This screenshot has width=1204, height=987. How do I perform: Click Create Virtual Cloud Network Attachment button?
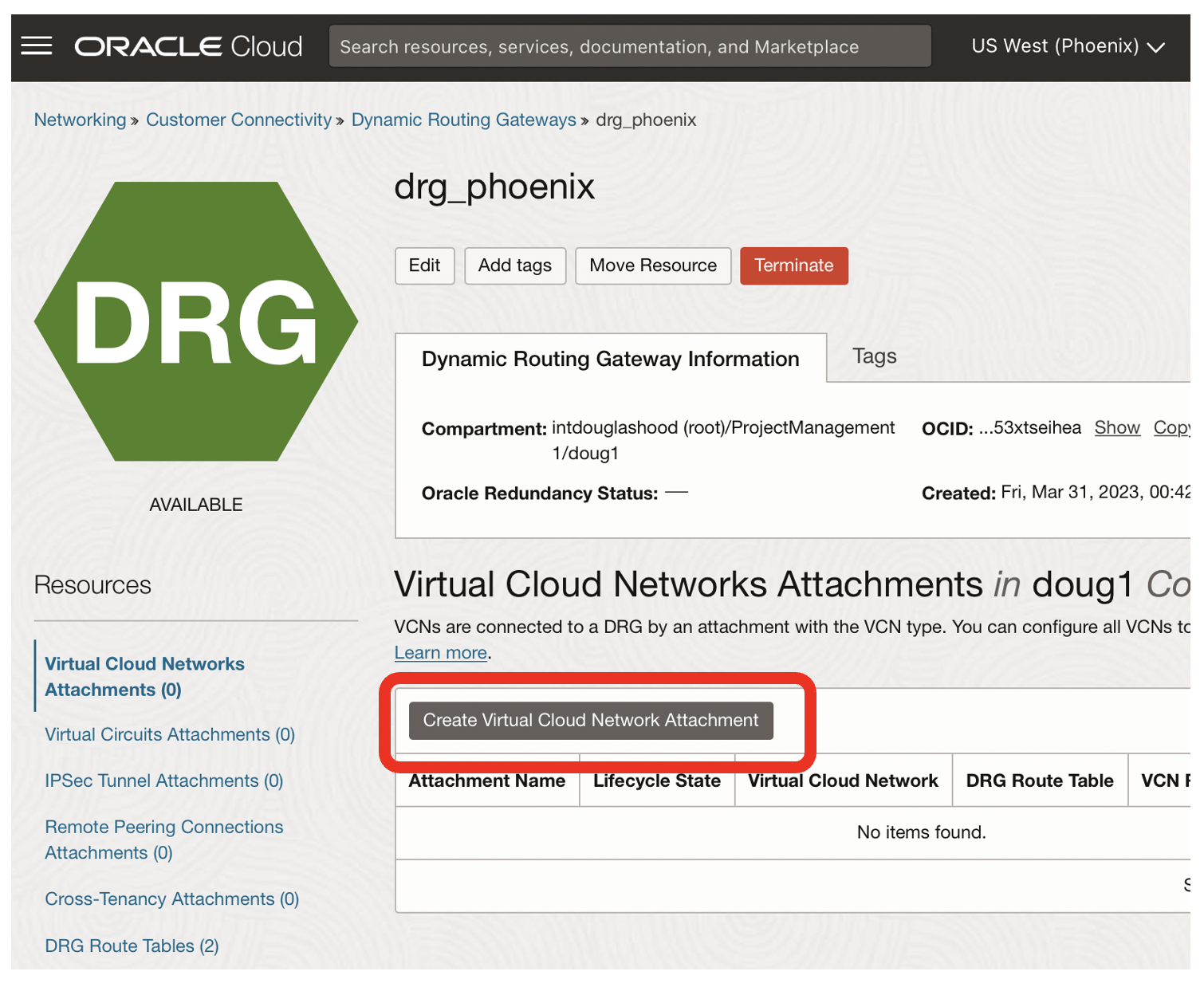(x=591, y=721)
